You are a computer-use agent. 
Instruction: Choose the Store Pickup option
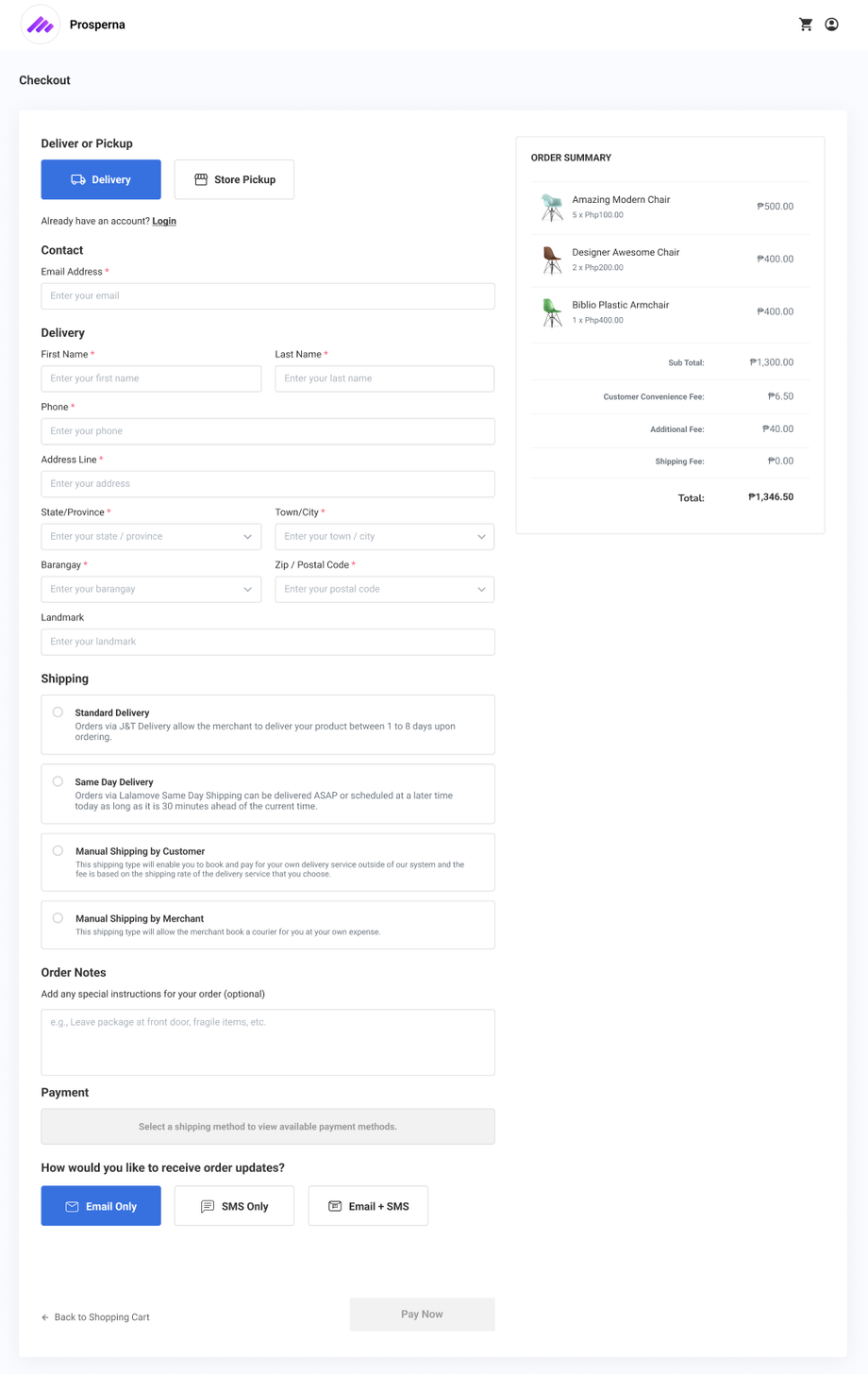(x=234, y=179)
